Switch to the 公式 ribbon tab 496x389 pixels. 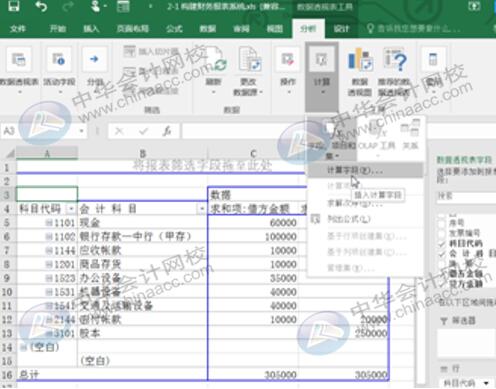tap(174, 29)
